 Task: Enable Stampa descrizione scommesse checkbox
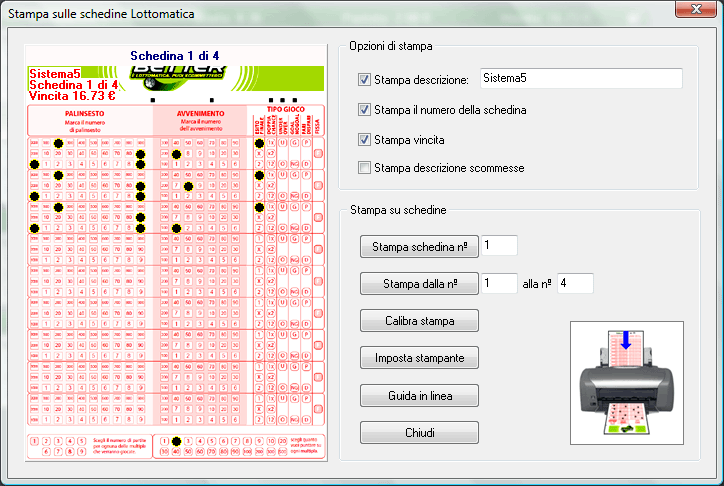click(x=365, y=168)
